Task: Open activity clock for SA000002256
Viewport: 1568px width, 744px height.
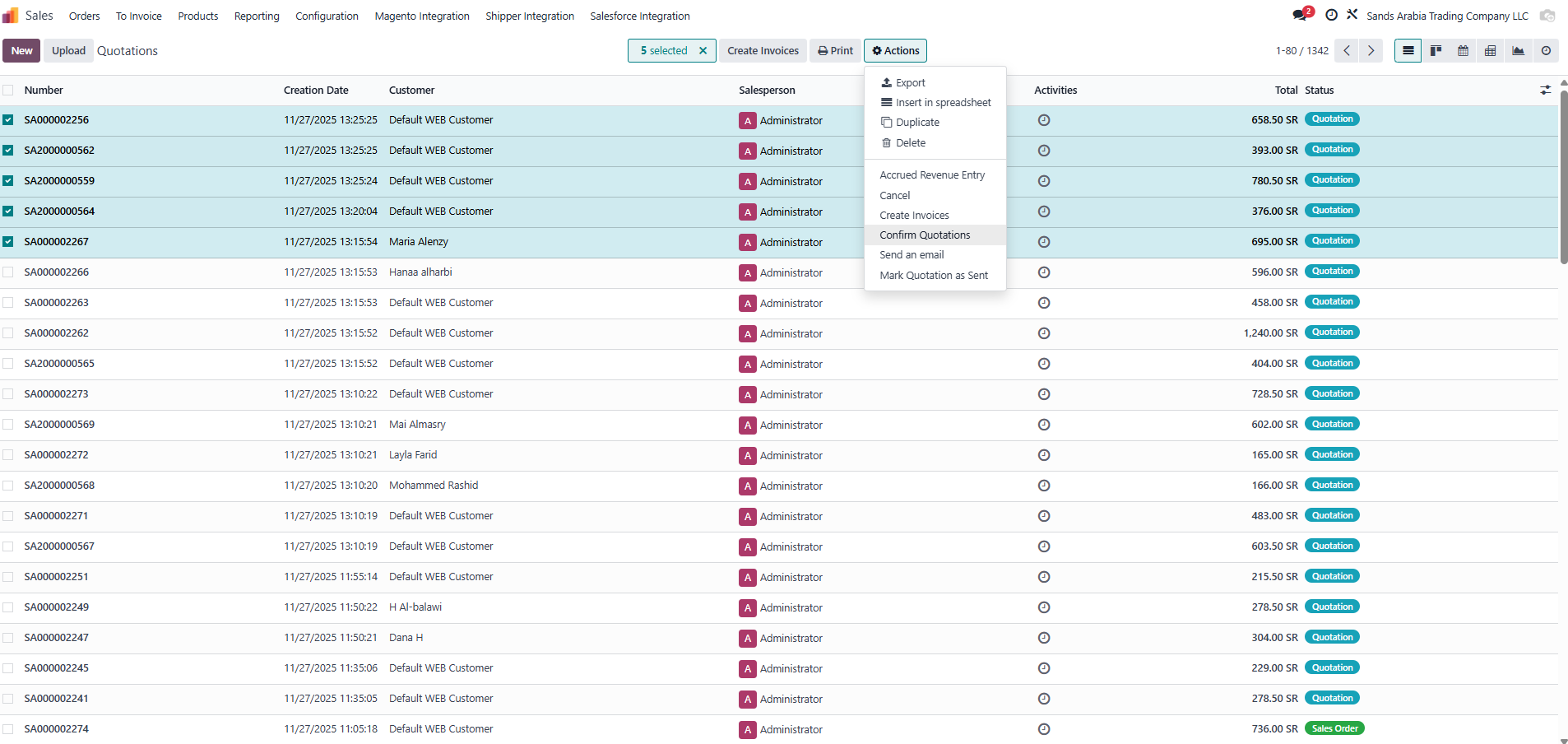Action: [1044, 120]
